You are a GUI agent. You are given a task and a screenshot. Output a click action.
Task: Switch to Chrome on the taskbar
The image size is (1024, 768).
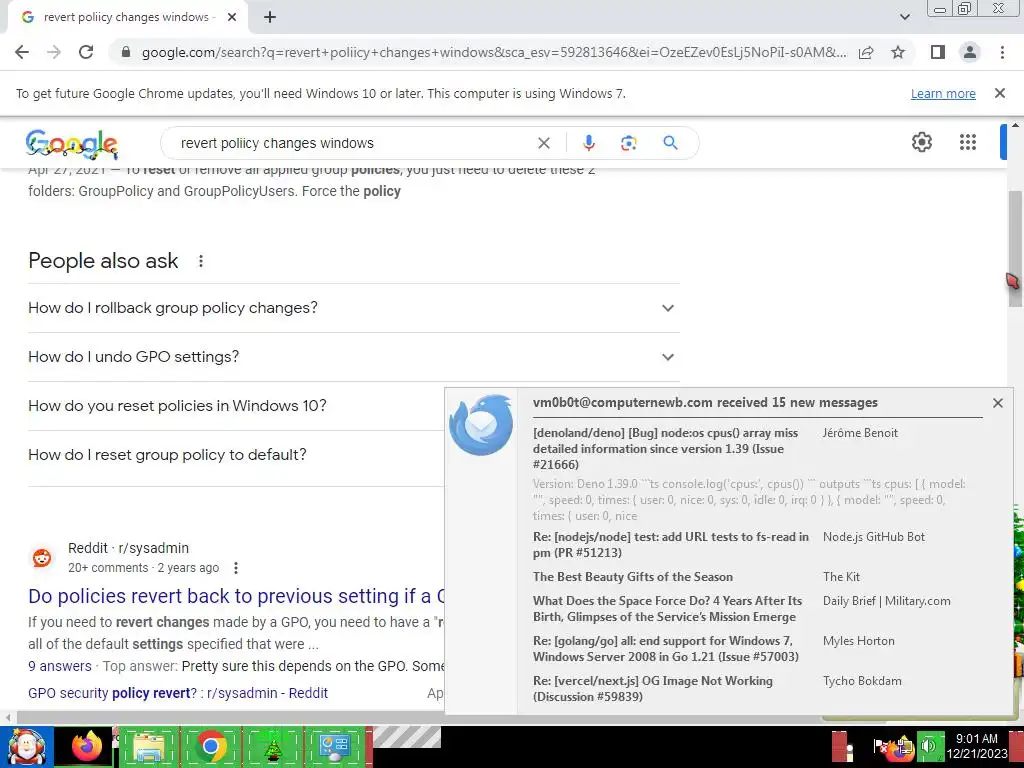point(210,746)
